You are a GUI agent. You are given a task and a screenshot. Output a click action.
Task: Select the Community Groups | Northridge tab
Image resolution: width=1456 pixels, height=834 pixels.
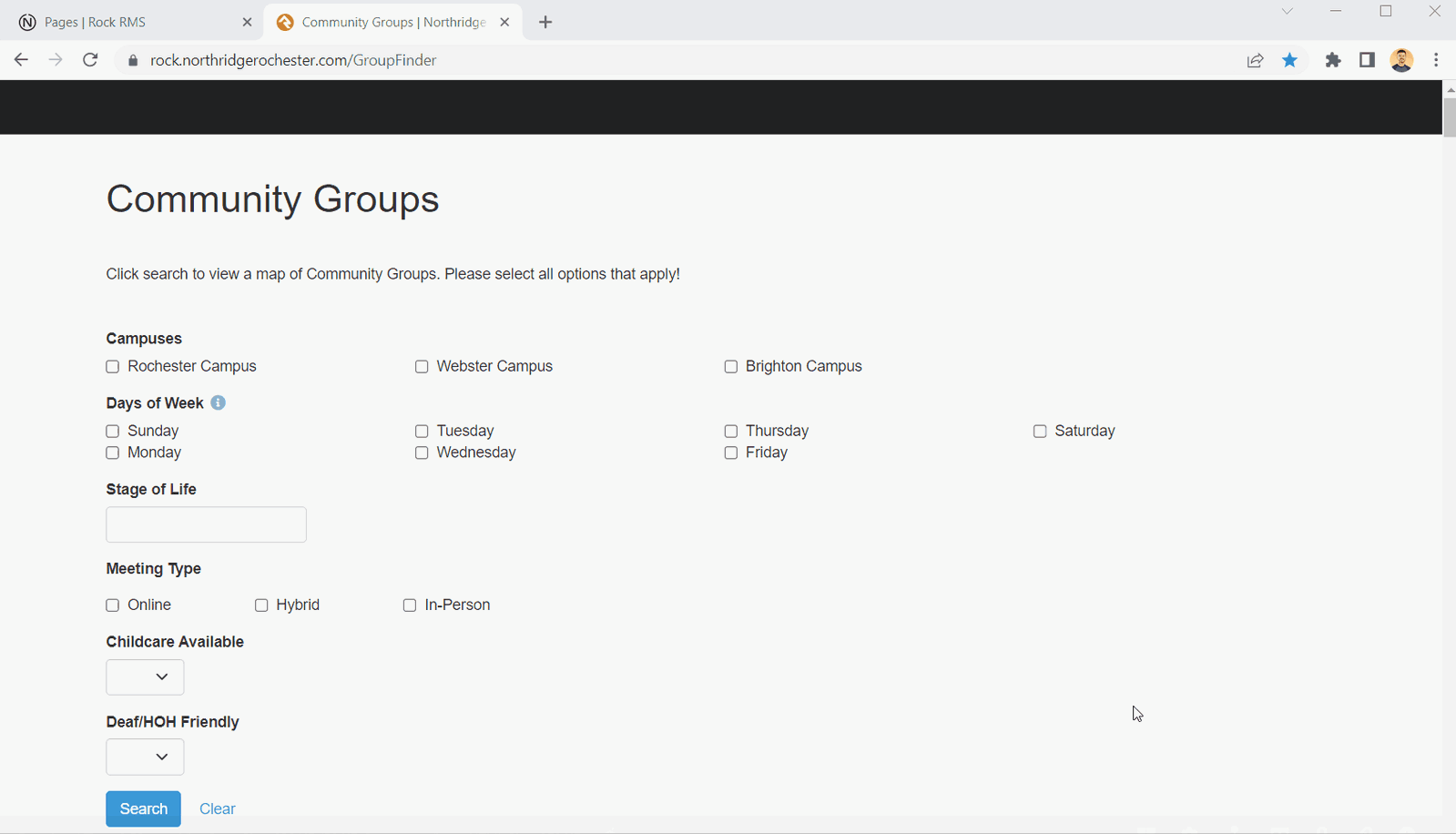393,23
